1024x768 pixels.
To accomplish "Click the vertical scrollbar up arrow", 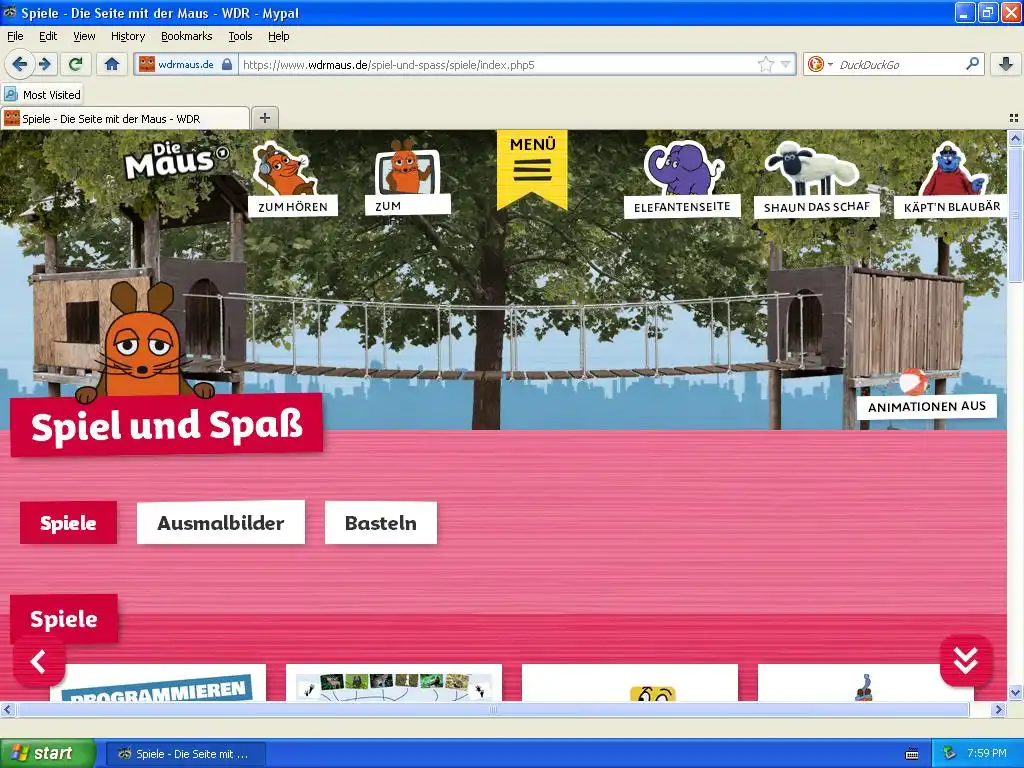I will 1015,138.
